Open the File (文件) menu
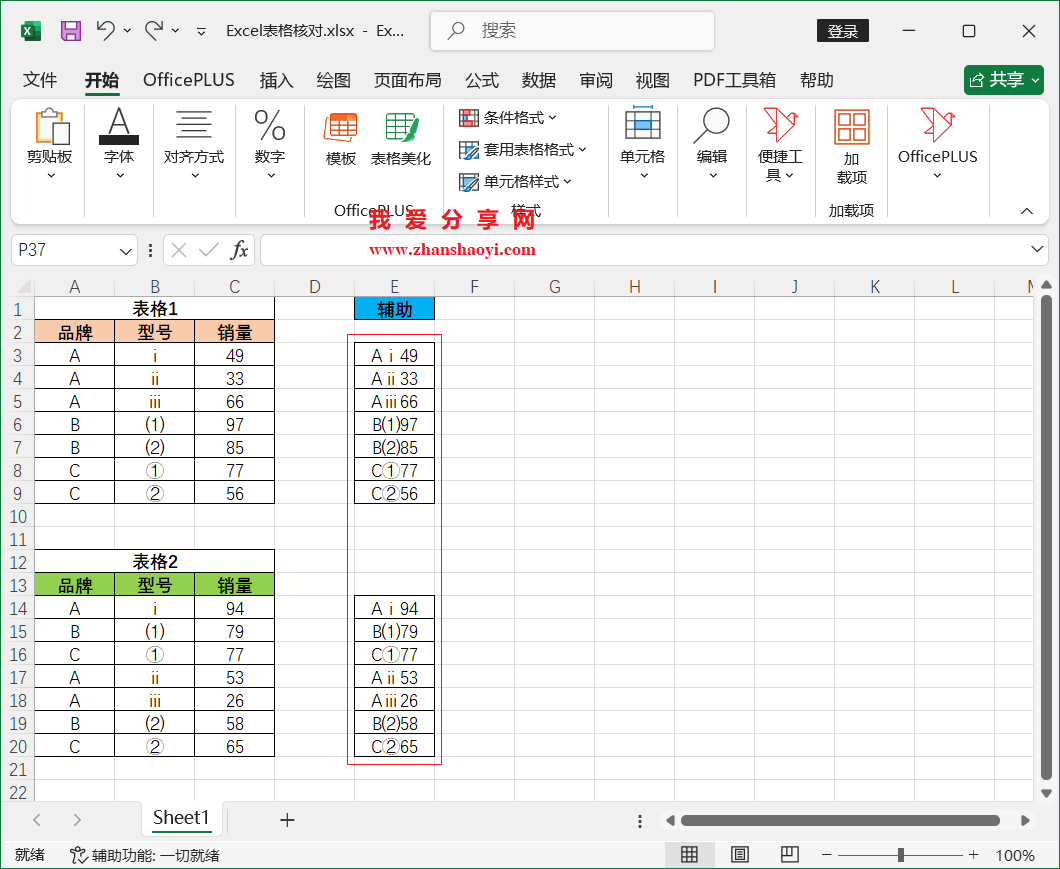The height and width of the screenshot is (869, 1060). [40, 80]
